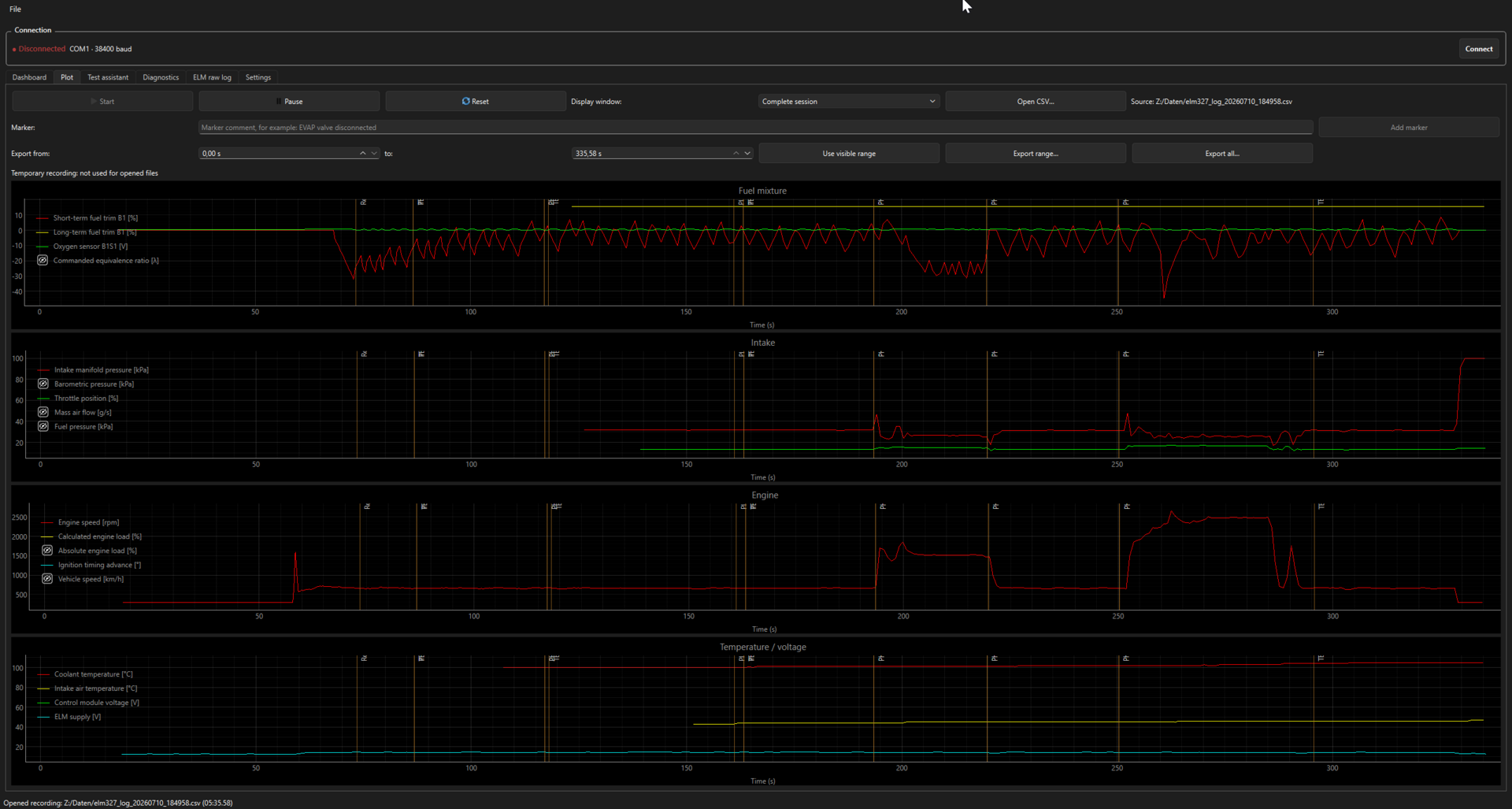Click the hidden-series icon beside Mass air flow
This screenshot has width=1512, height=809.
tap(43, 412)
